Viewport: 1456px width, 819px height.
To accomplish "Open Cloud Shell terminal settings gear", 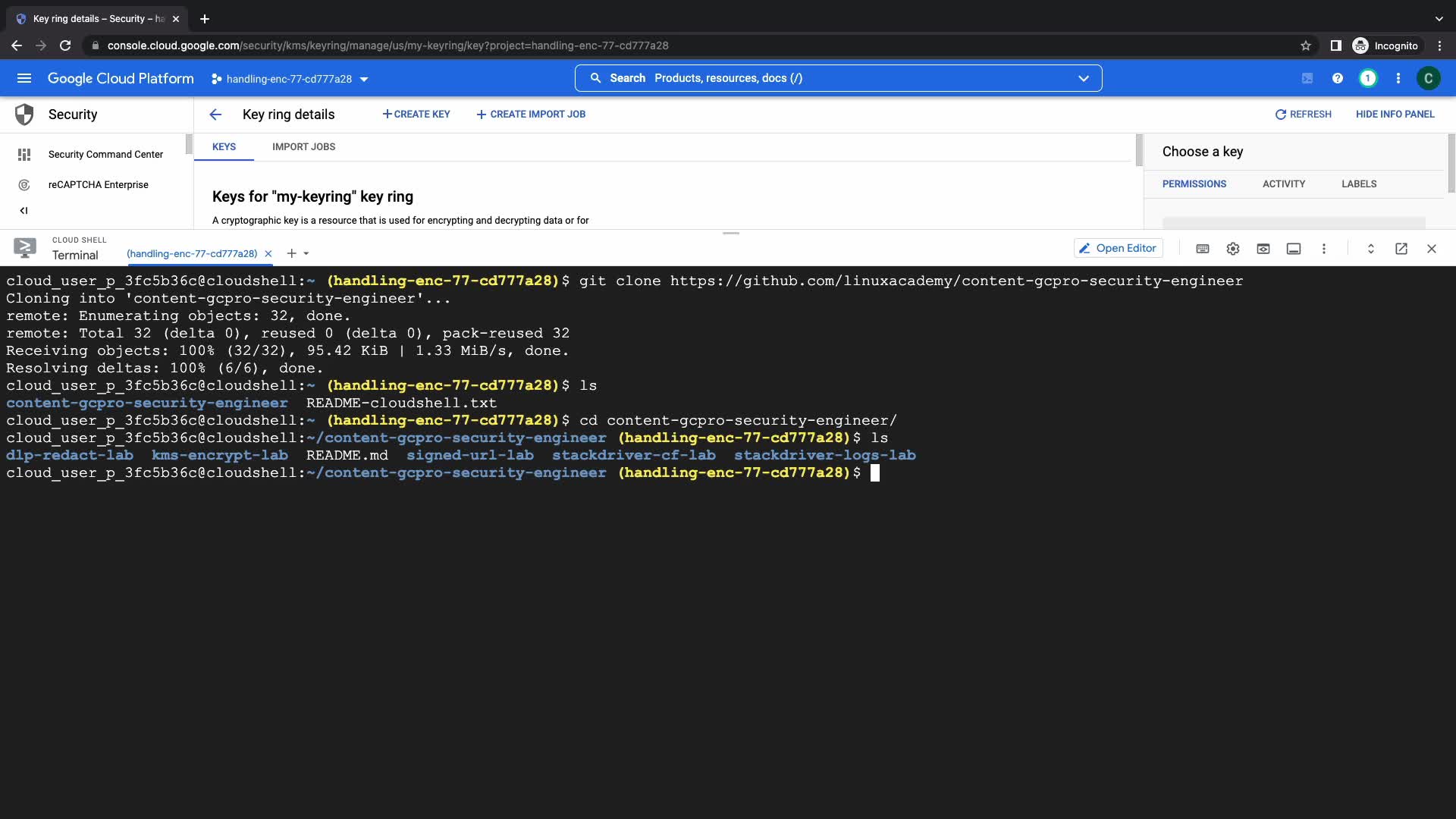I will pyautogui.click(x=1233, y=249).
